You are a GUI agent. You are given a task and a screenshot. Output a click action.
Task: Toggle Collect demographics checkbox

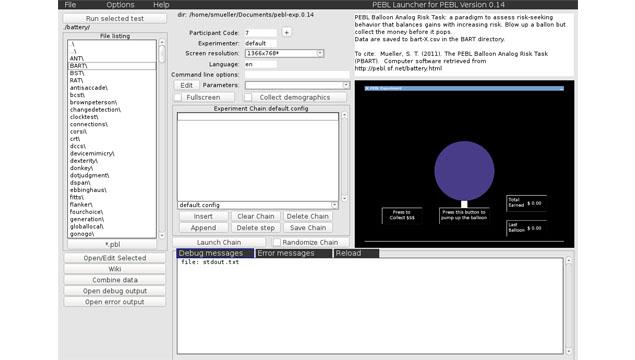(248, 97)
